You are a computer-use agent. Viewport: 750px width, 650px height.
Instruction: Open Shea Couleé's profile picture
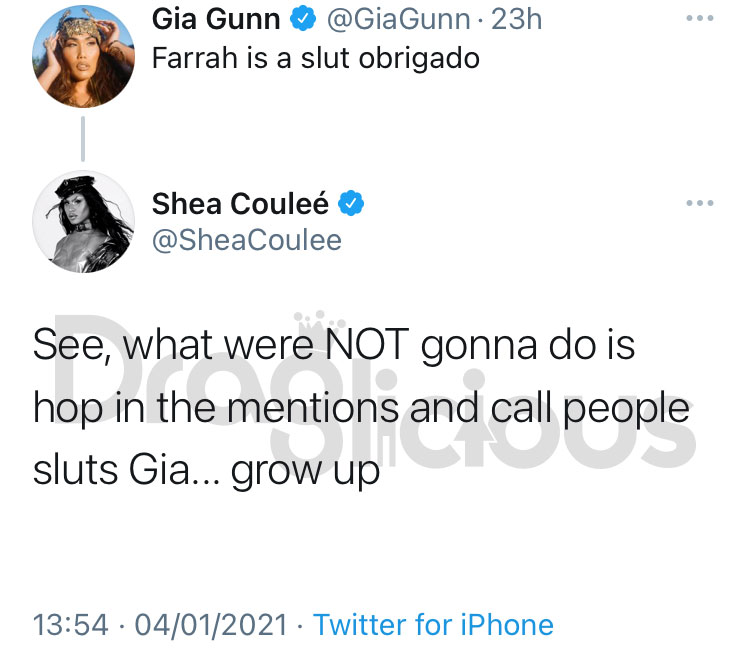[83, 221]
